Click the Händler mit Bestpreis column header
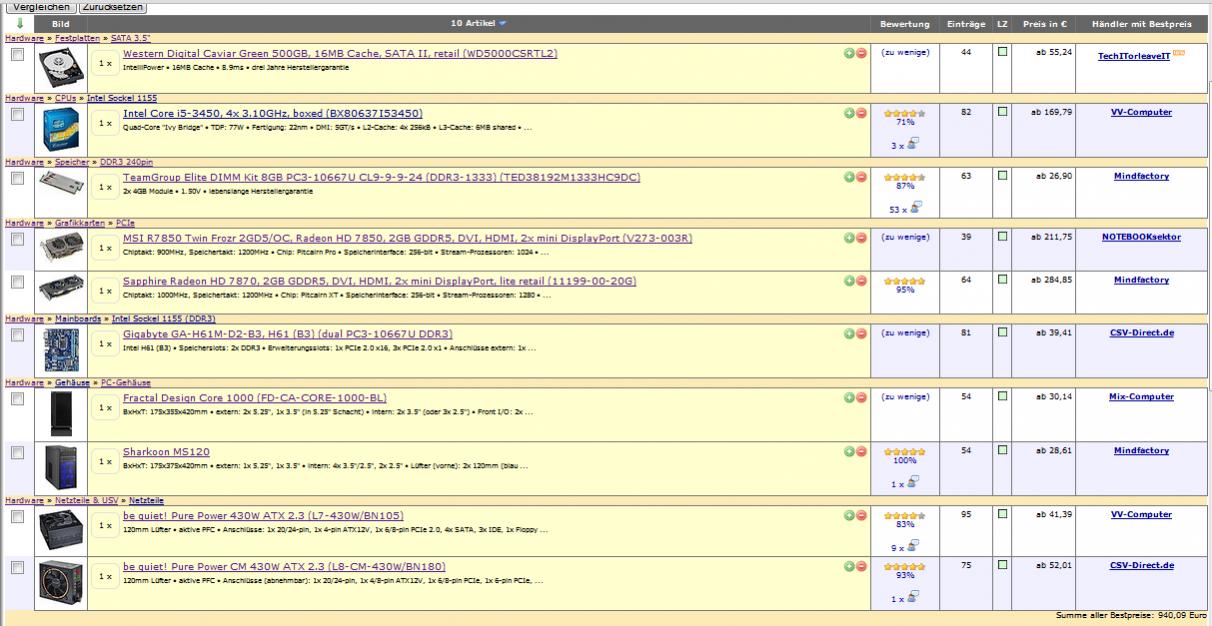The image size is (1212, 626). [x=1141, y=23]
